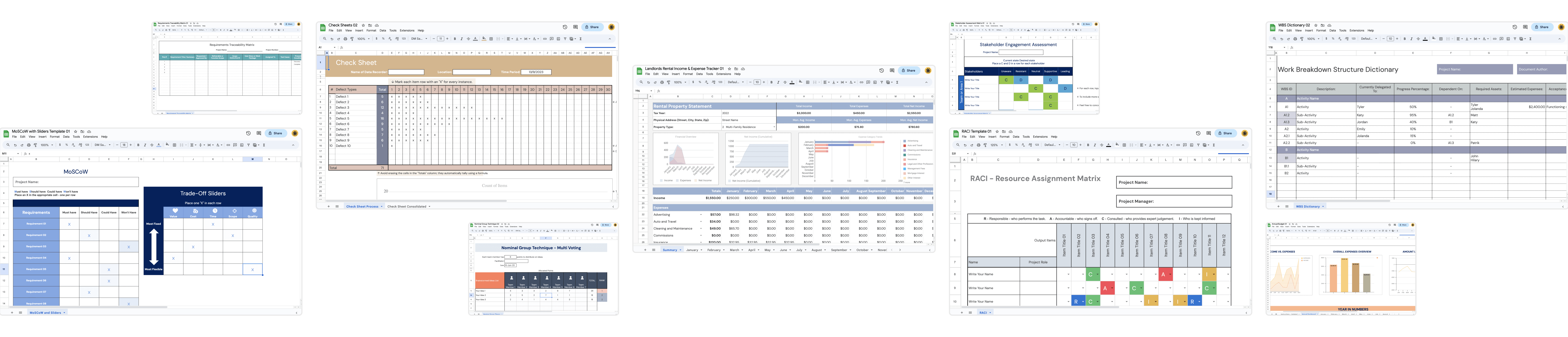
Task: Star the Check Sheets 02 document
Action: coord(364,26)
